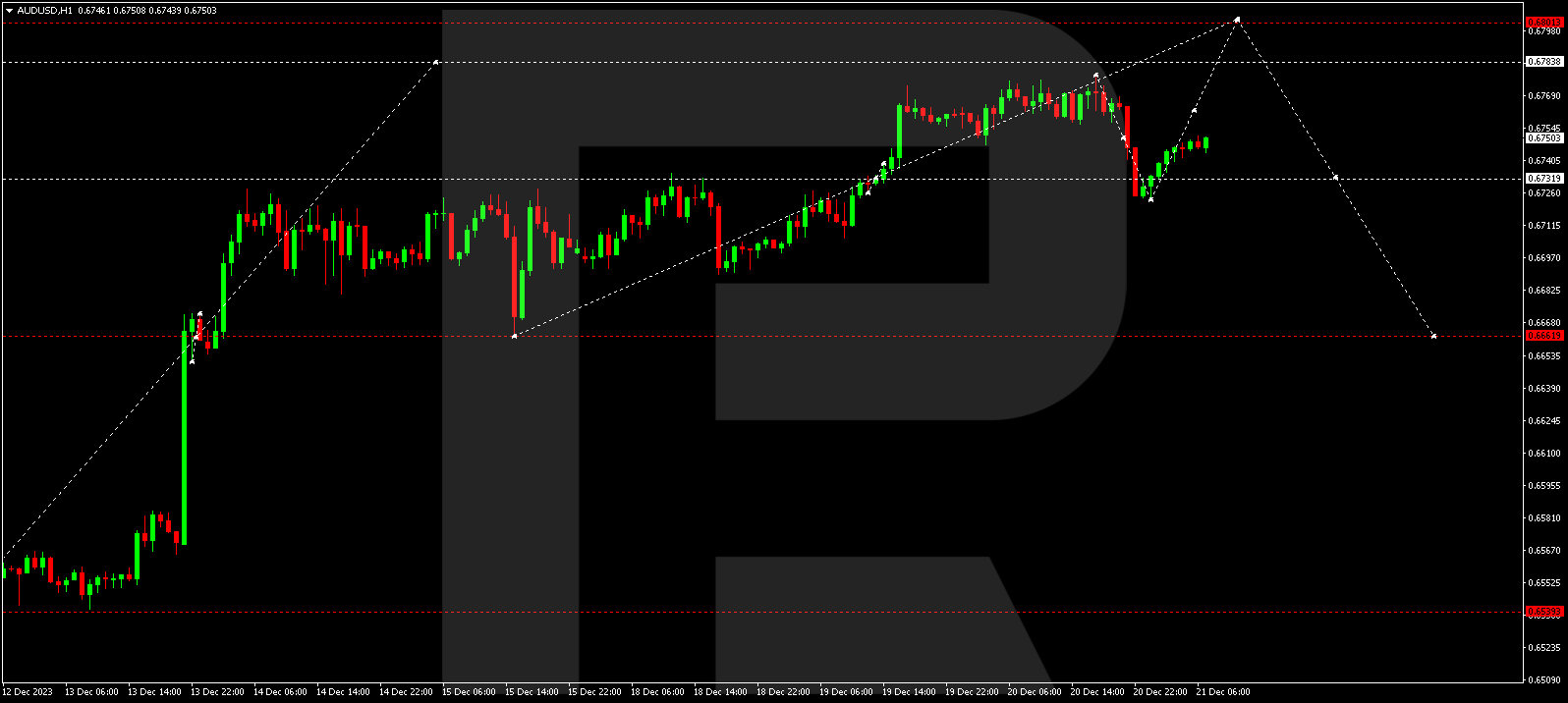This screenshot has height=703, width=1568.
Task: Click the 0.66535 price scale value
Action: click(x=1544, y=356)
